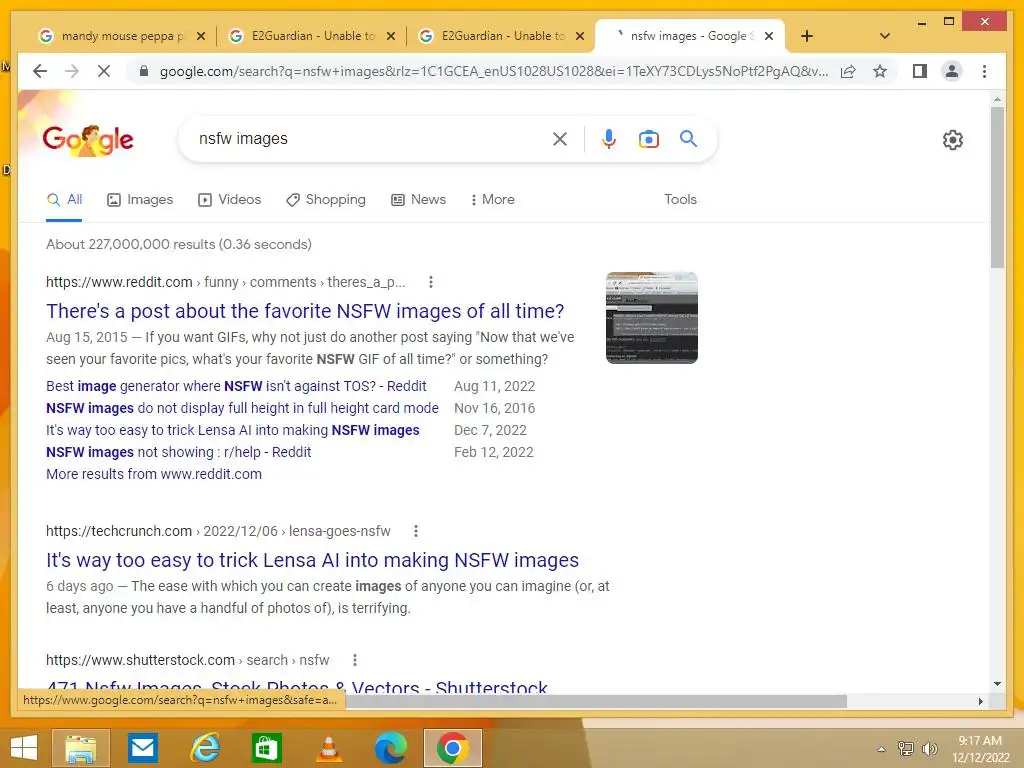Bookmark this page with the star

(880, 71)
